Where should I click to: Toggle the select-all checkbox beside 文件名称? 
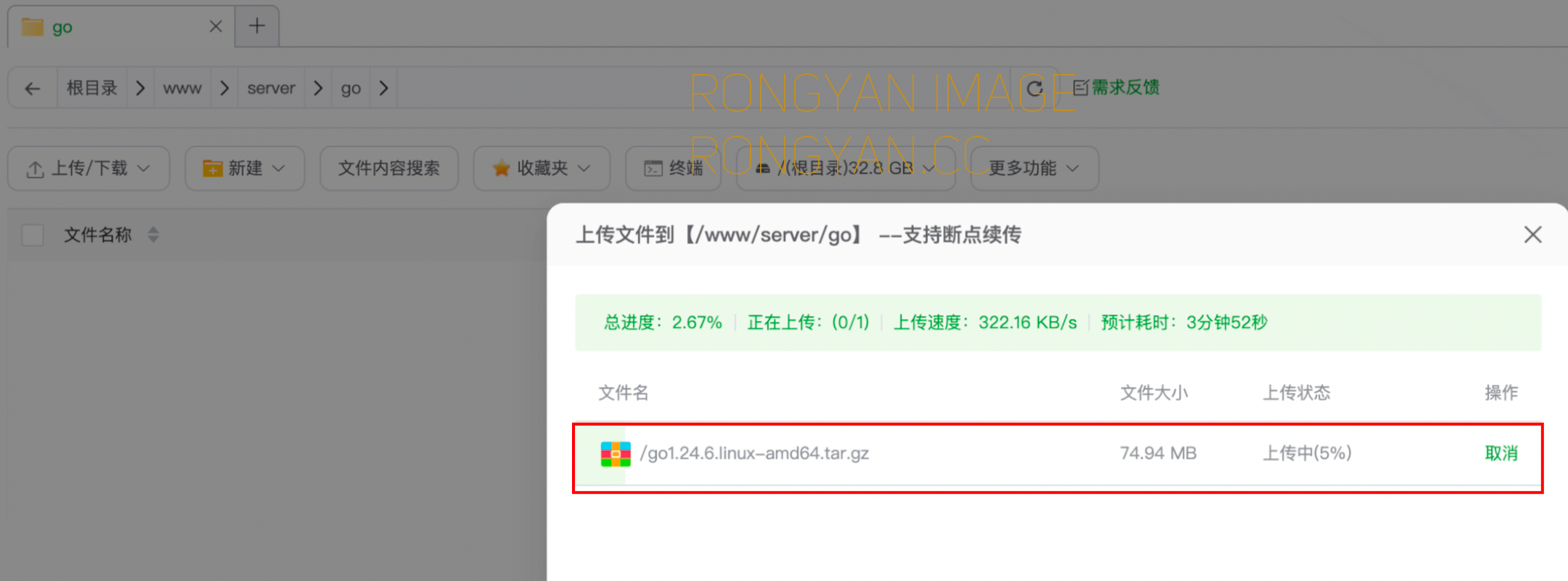tap(33, 235)
